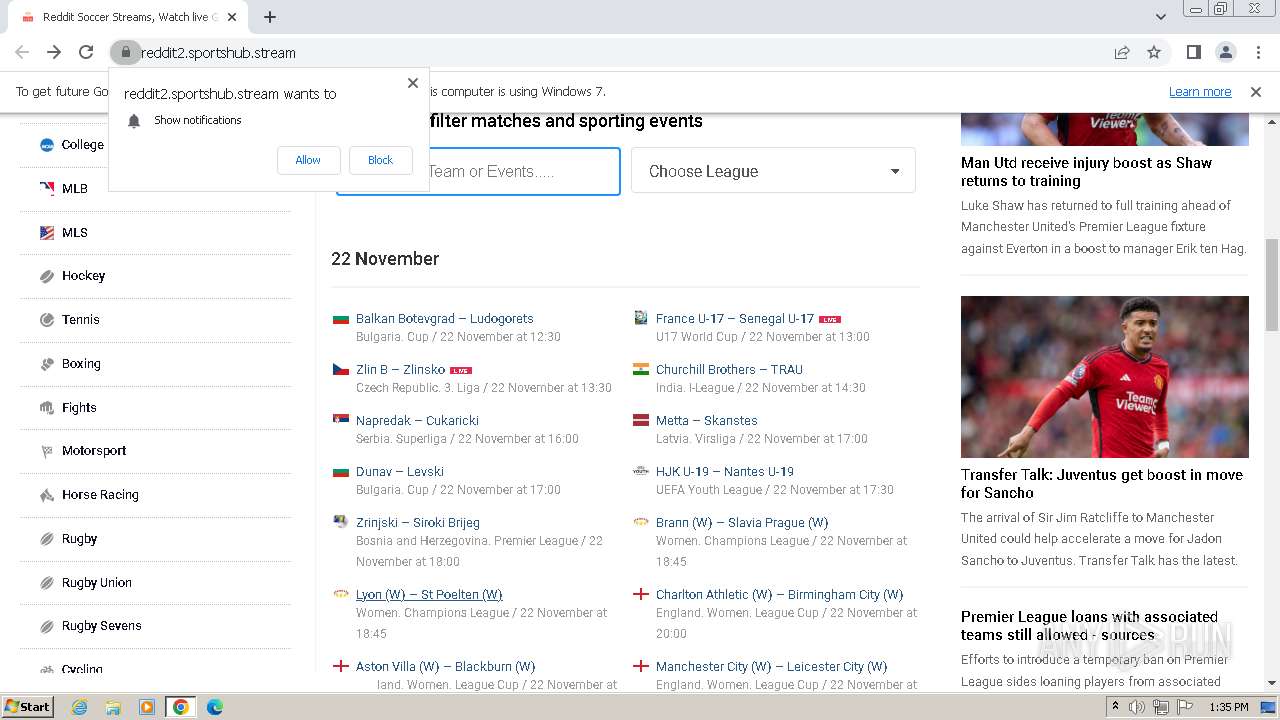Screen dimensions: 1280x720
Task: Open Manchester City (W) – Leicester City (W)
Action: (771, 666)
